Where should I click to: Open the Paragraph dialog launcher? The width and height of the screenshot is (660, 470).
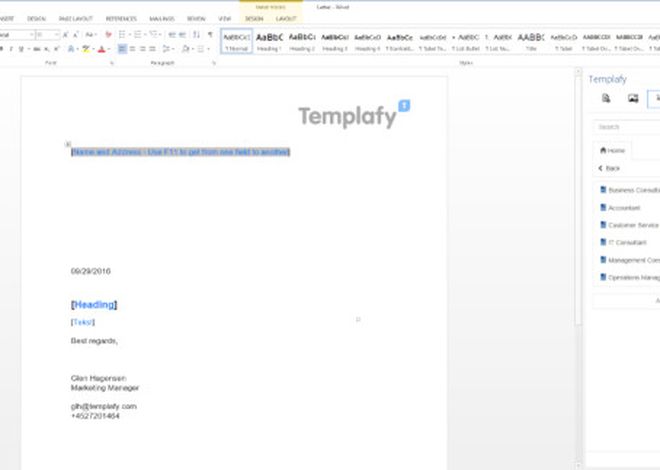pyautogui.click(x=214, y=63)
